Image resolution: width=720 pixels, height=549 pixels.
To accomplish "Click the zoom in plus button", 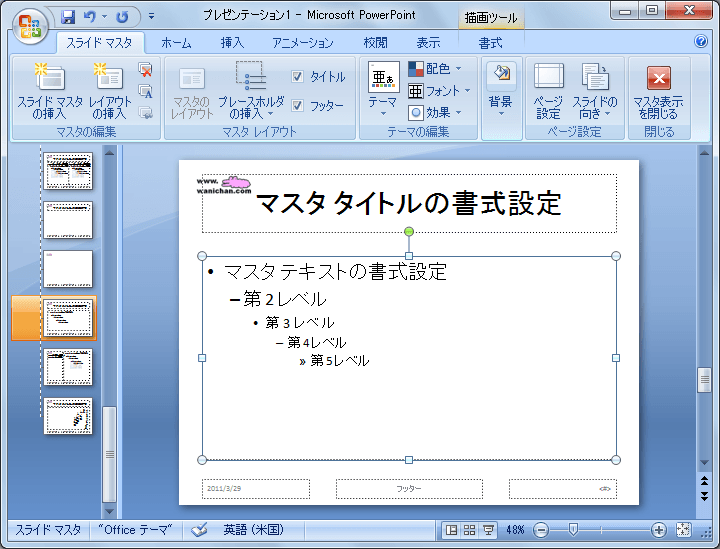I will click(x=658, y=531).
